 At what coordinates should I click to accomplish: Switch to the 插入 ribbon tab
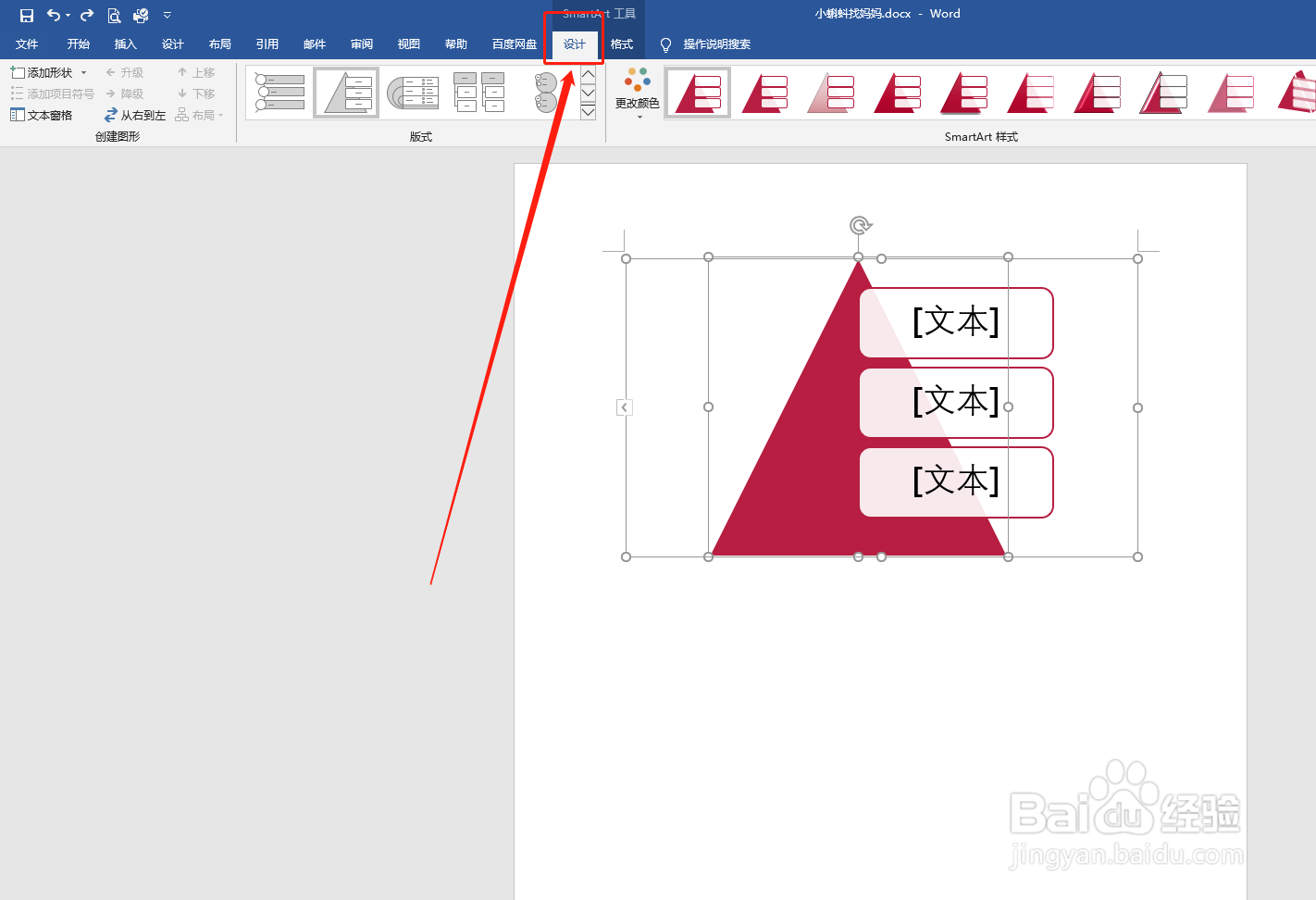126,44
